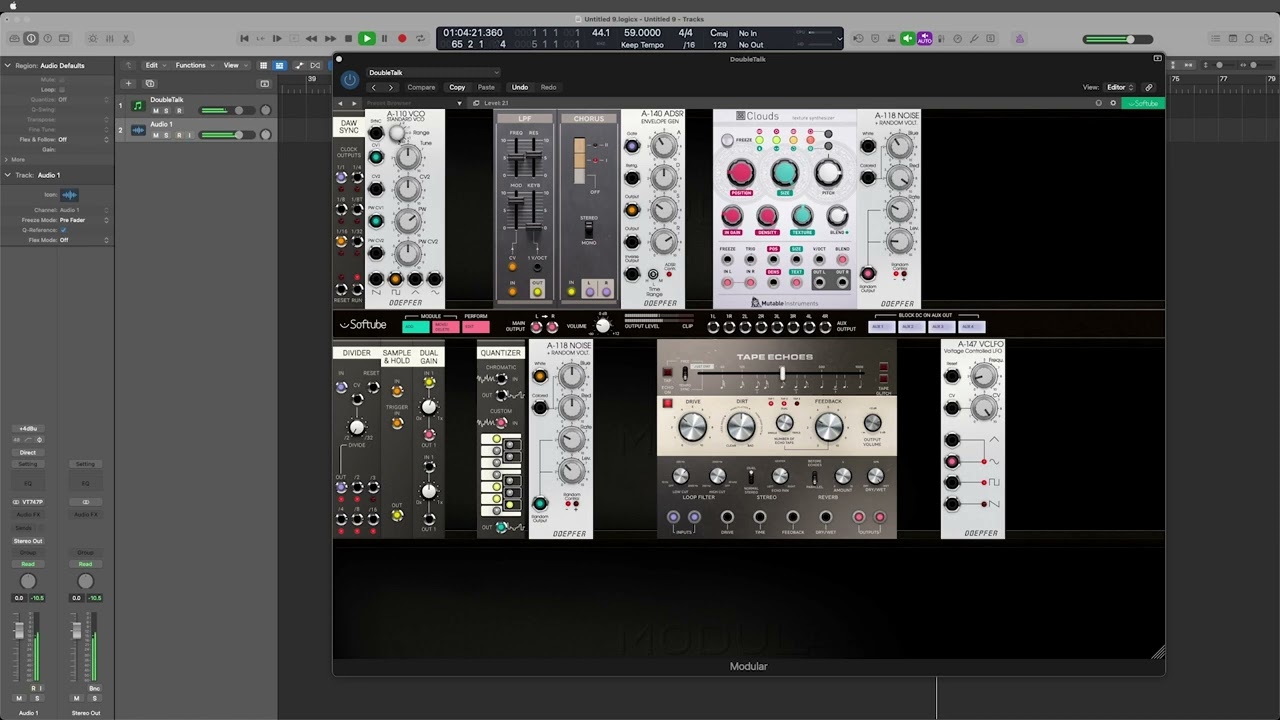This screenshot has height=720, width=1280.
Task: Open the Quantize dropdown in Region inspector
Action: (x=84, y=100)
